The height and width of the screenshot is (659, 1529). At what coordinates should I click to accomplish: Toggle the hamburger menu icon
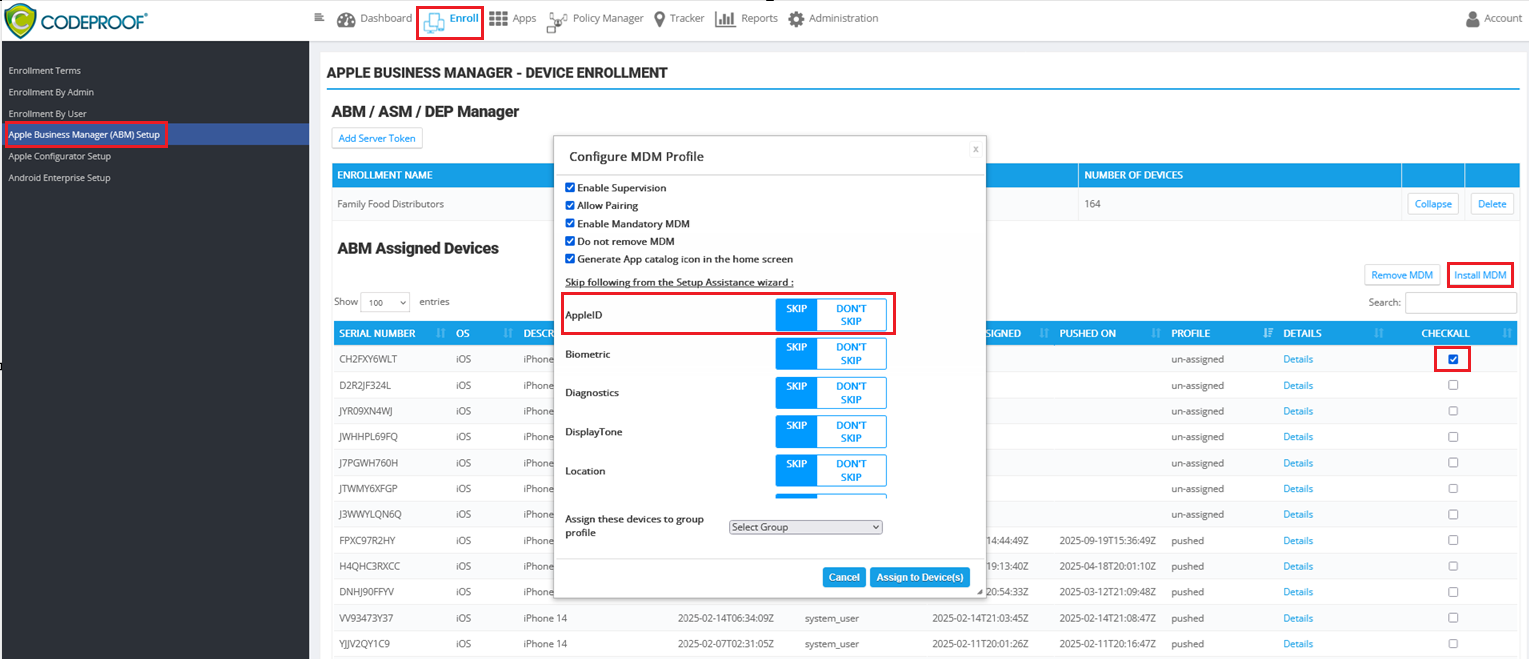pos(319,17)
